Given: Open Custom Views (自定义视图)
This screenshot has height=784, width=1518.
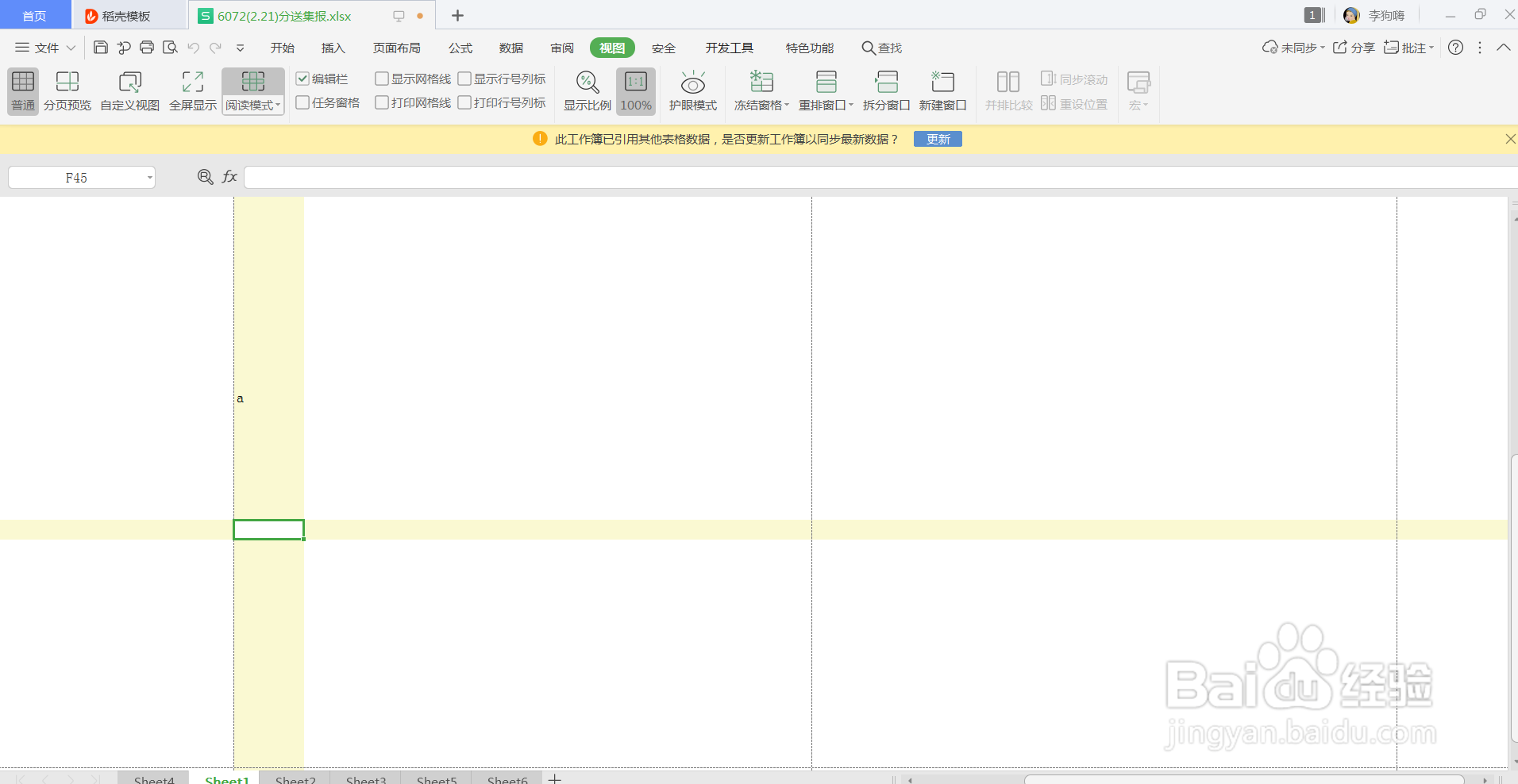Looking at the screenshot, I should [x=130, y=90].
